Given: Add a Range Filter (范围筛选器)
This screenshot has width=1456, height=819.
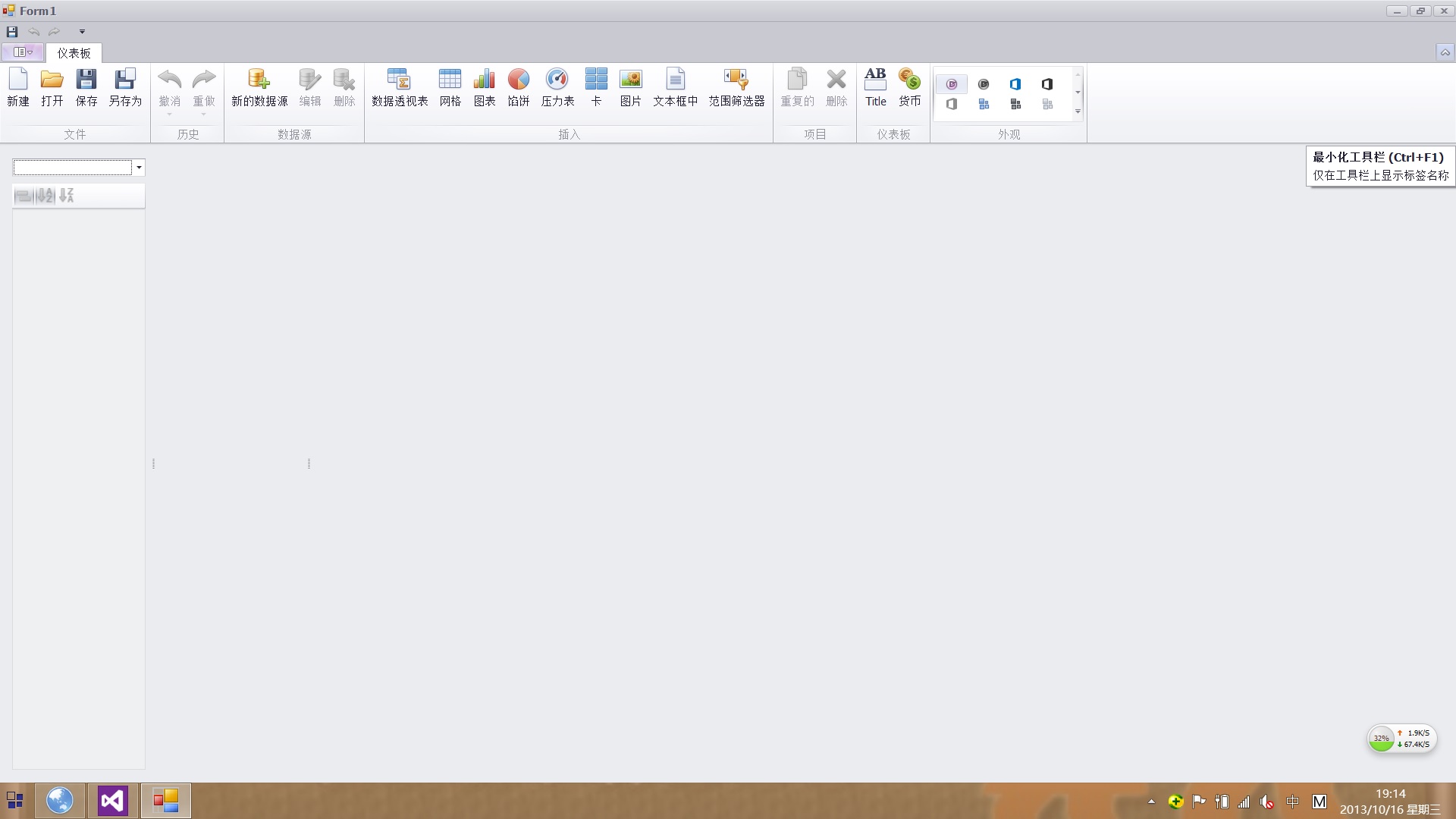Looking at the screenshot, I should [x=736, y=87].
